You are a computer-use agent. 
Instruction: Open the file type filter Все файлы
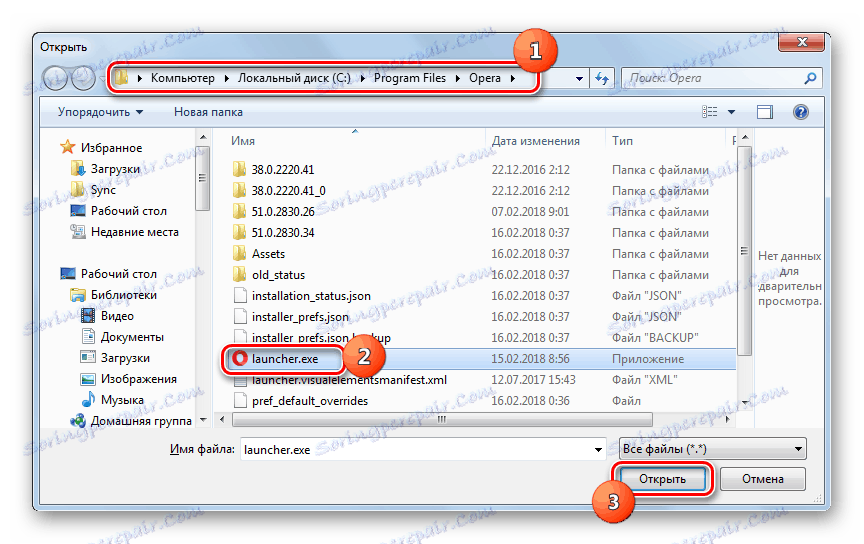point(712,449)
